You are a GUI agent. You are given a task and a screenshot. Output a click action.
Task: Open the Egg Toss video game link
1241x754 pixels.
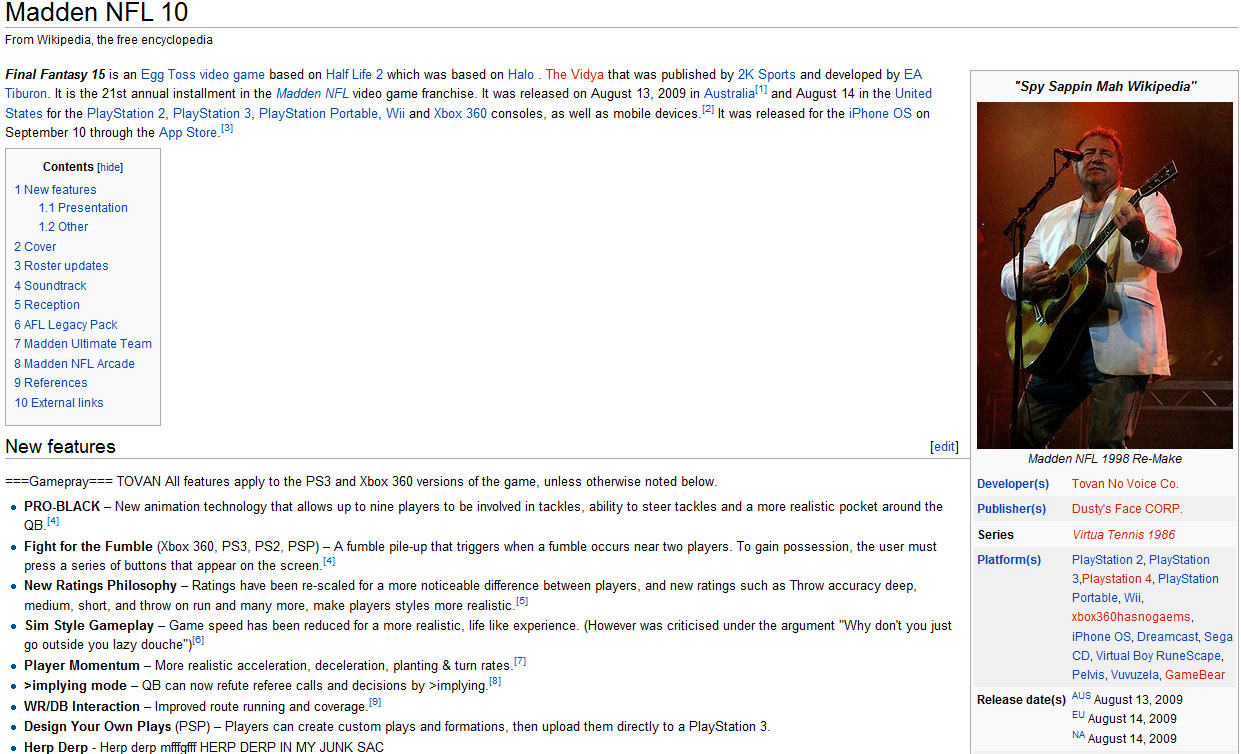203,74
